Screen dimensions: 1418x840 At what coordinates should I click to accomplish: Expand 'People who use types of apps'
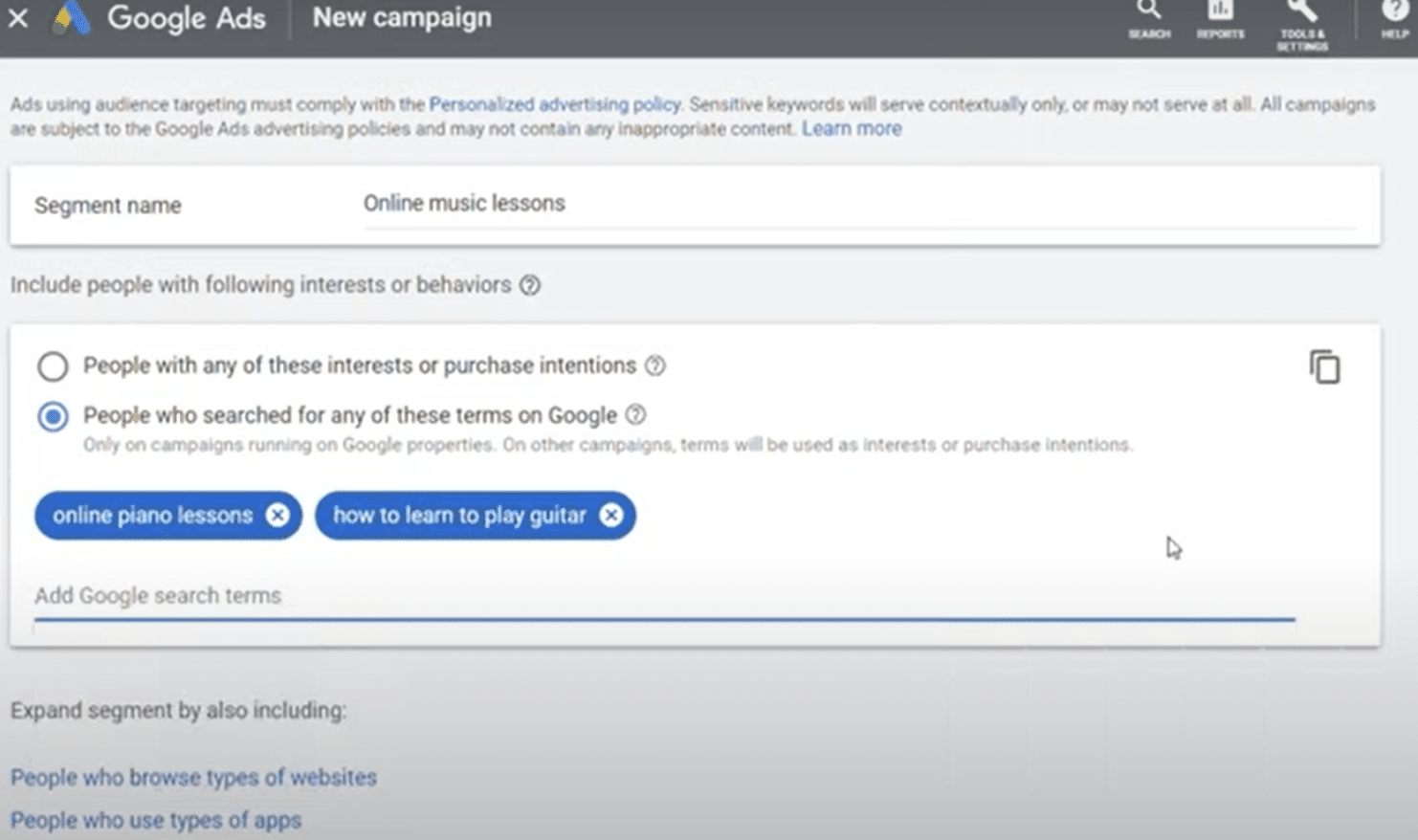(156, 821)
